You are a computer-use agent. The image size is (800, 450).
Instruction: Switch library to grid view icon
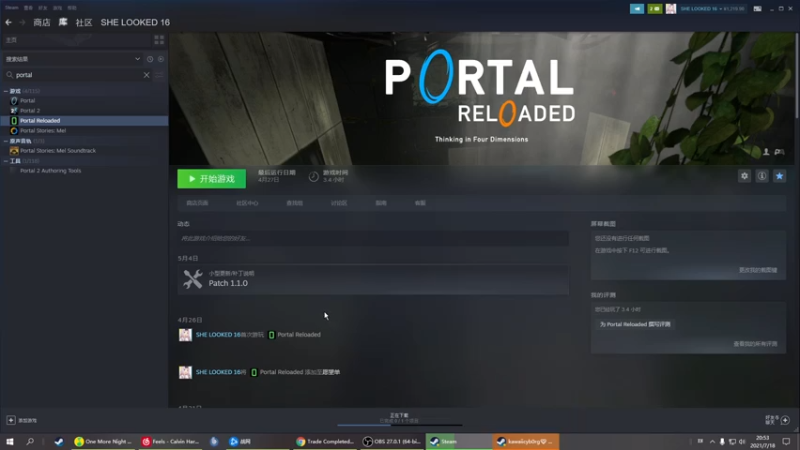[x=159, y=40]
